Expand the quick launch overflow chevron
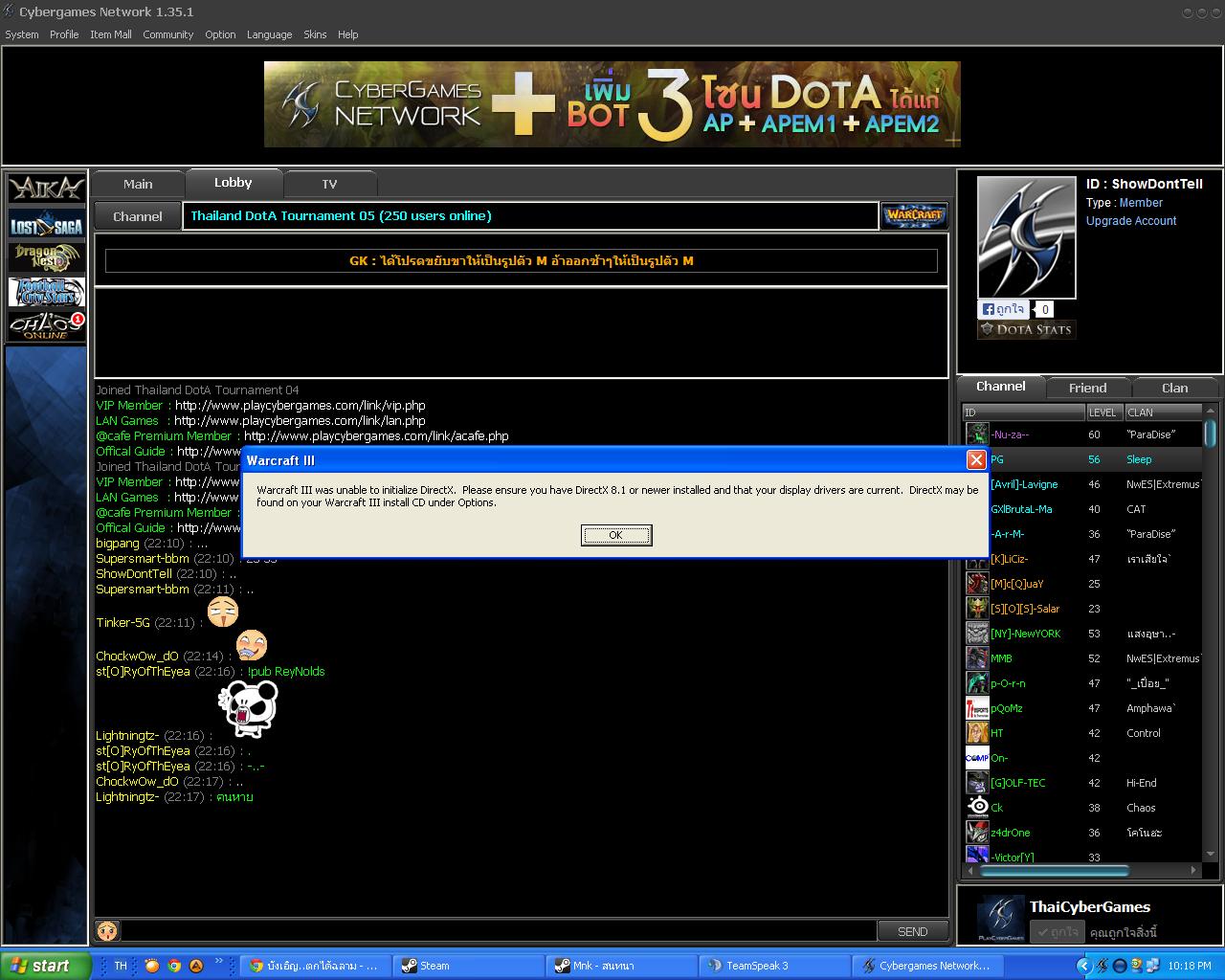 pos(219,961)
